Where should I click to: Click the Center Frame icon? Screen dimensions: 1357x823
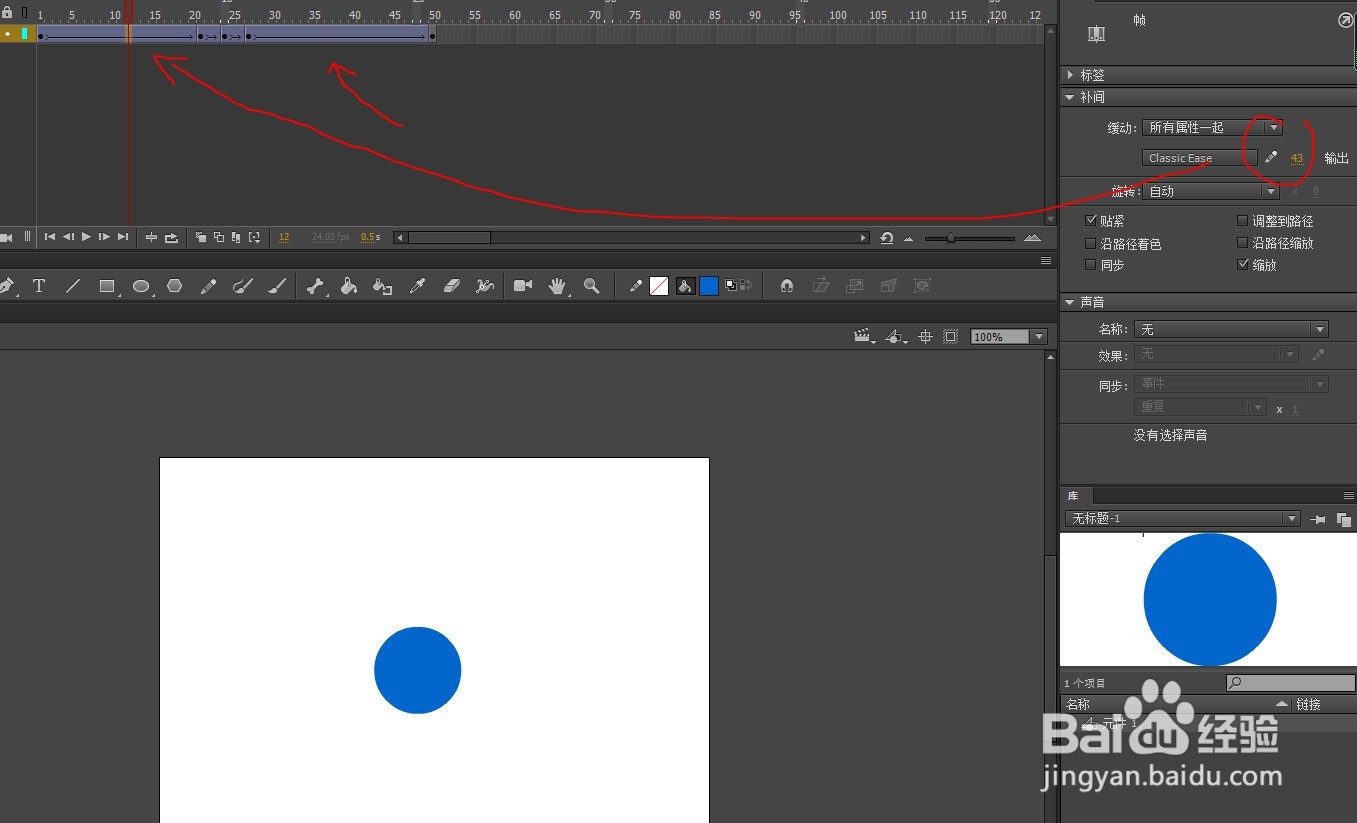(x=151, y=237)
